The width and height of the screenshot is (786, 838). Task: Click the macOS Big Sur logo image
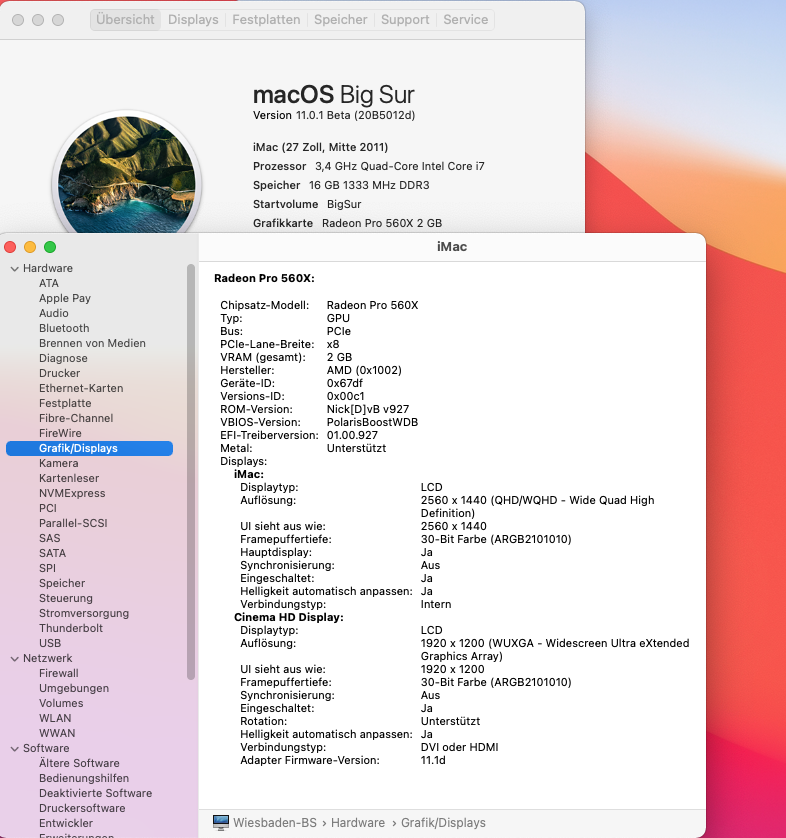pos(127,176)
